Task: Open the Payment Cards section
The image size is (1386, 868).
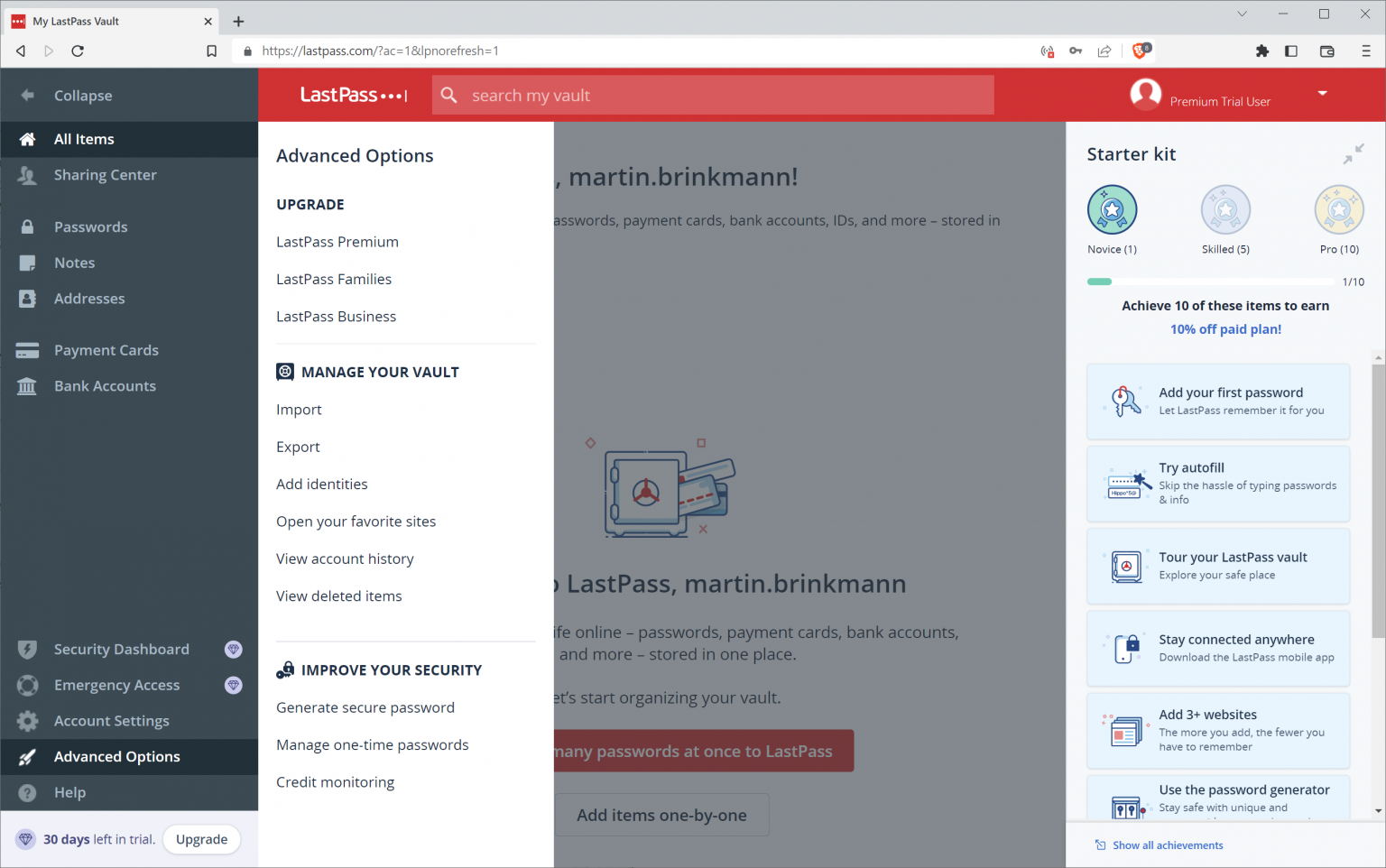Action: 107,350
